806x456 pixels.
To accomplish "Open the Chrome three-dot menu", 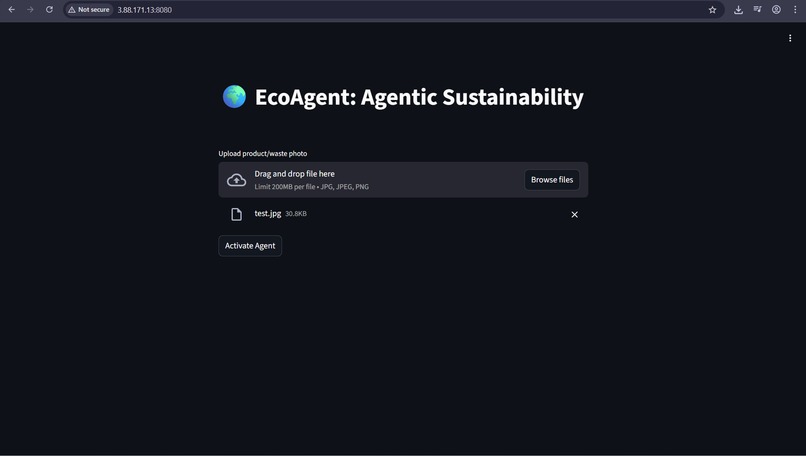I will pyautogui.click(x=795, y=10).
